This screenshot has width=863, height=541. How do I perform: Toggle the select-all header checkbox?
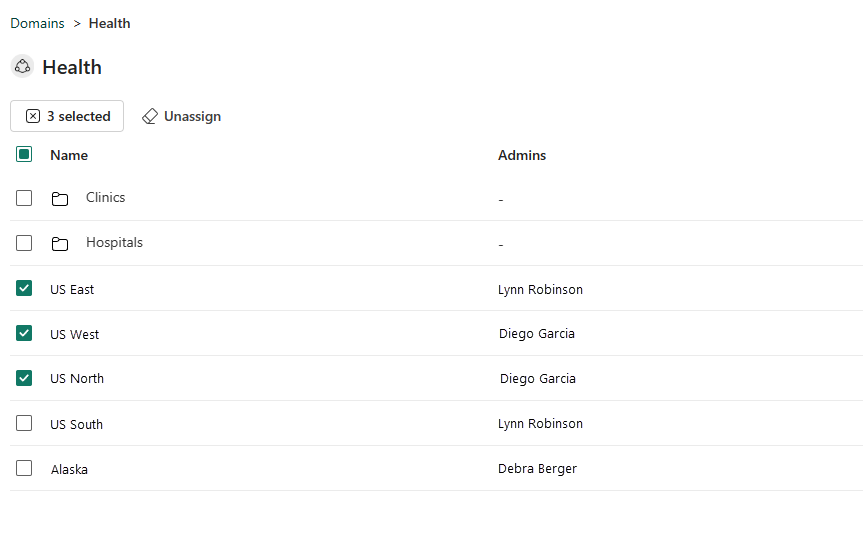coord(24,155)
